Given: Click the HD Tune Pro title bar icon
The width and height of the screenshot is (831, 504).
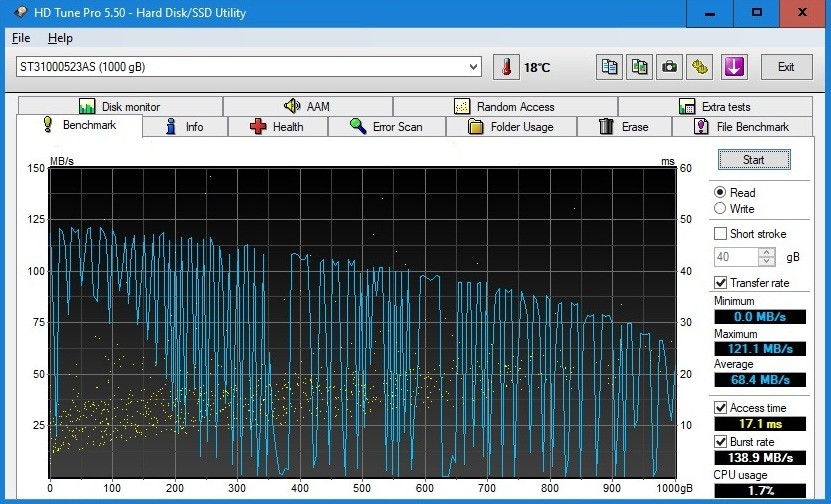Looking at the screenshot, I should [x=21, y=12].
